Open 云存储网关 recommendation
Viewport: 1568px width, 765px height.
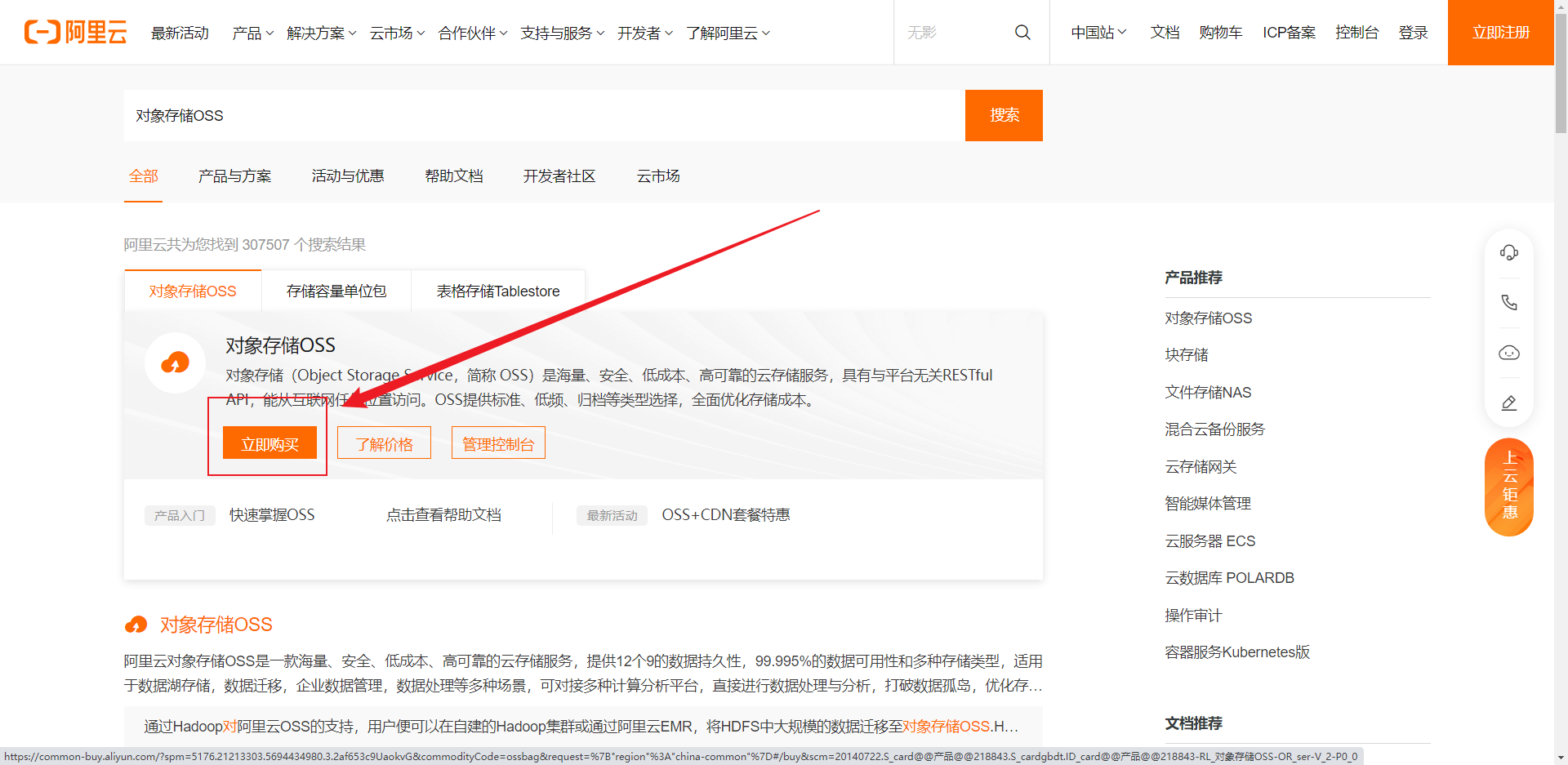1200,466
